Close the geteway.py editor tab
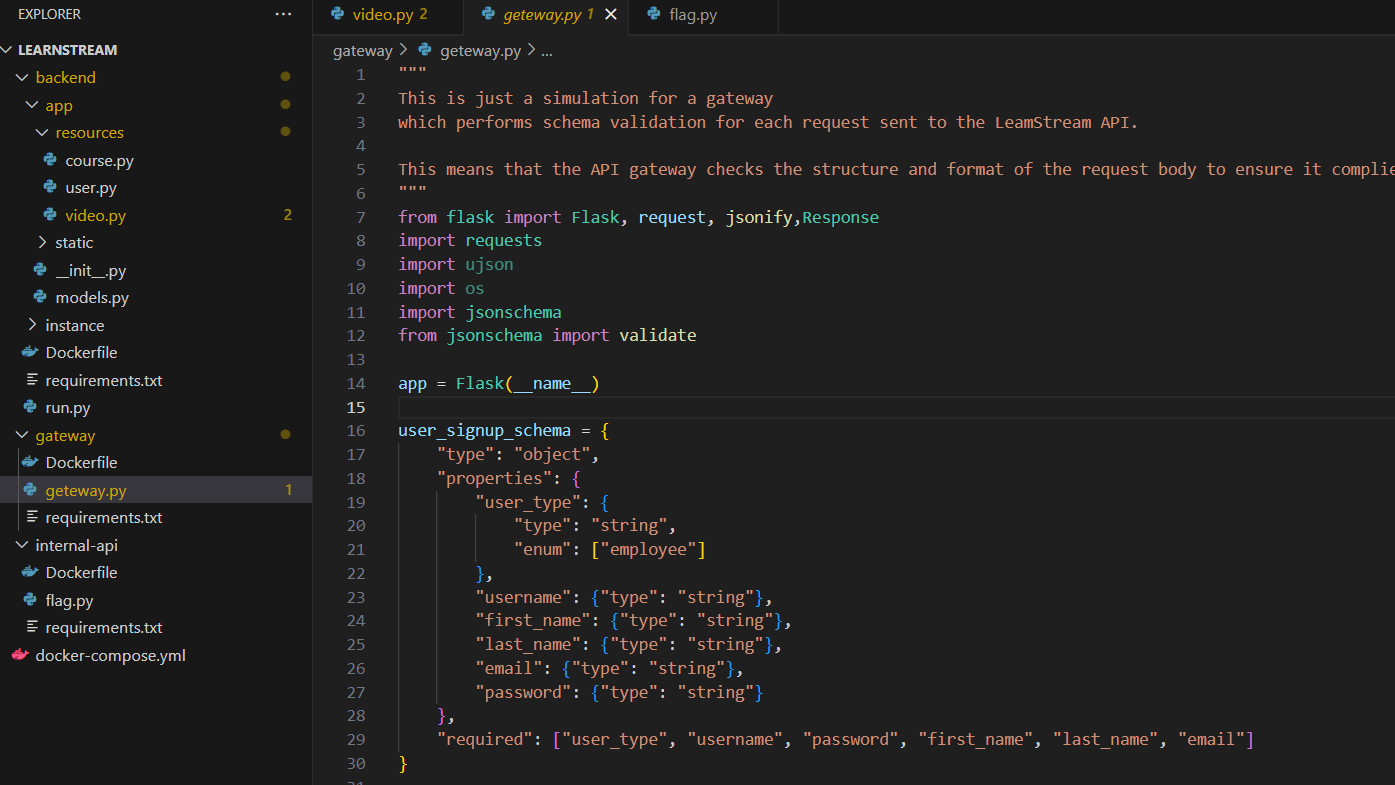This screenshot has height=785, width=1395. coord(611,14)
